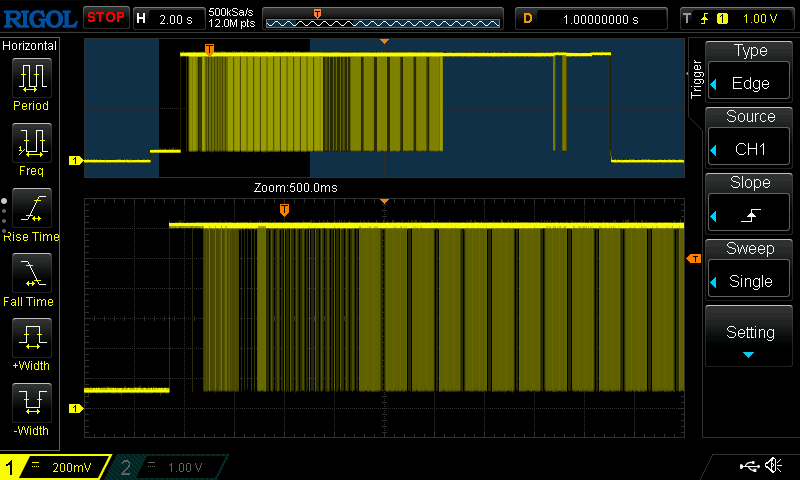
Task: Click the horizontal timebase 2.00 s field
Action: coord(169,19)
